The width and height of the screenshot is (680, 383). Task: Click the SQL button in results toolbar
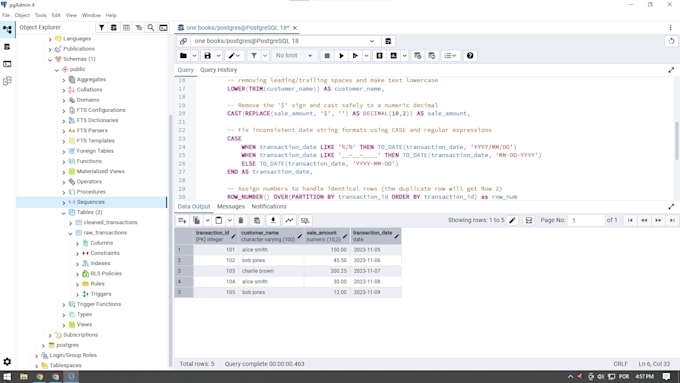pos(305,220)
